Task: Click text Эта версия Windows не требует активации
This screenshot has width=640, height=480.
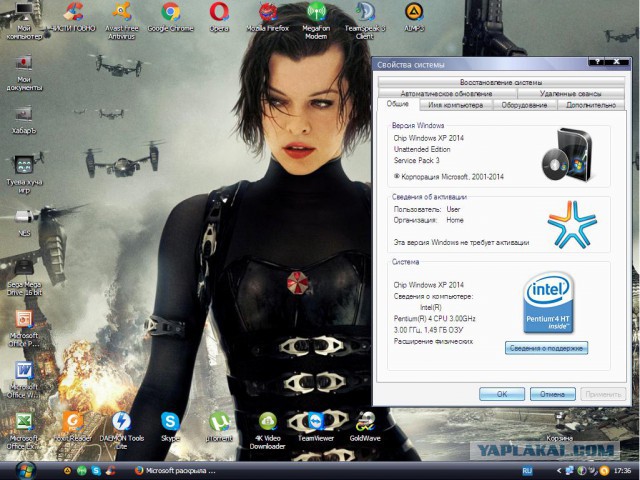Action: pyautogui.click(x=461, y=242)
